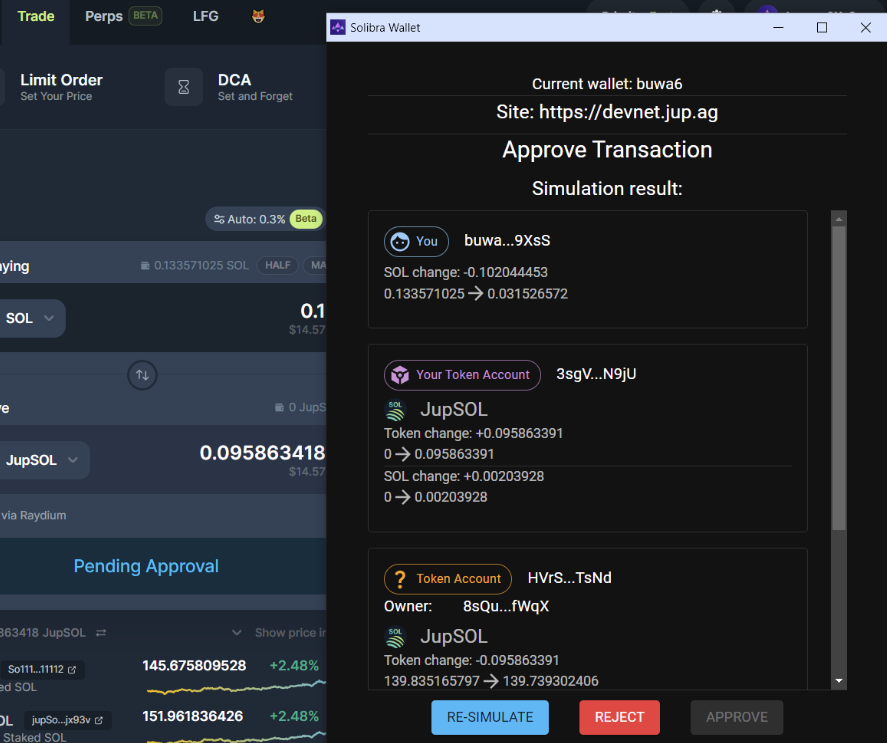Open the SOL token selector dropdown
Image resolution: width=887 pixels, height=743 pixels.
pos(30,319)
